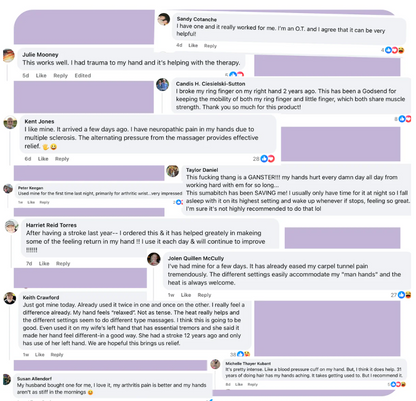The height and width of the screenshot is (401, 416).
Task: Open Sandy Cotanche's profile picture
Action: (x=164, y=19)
